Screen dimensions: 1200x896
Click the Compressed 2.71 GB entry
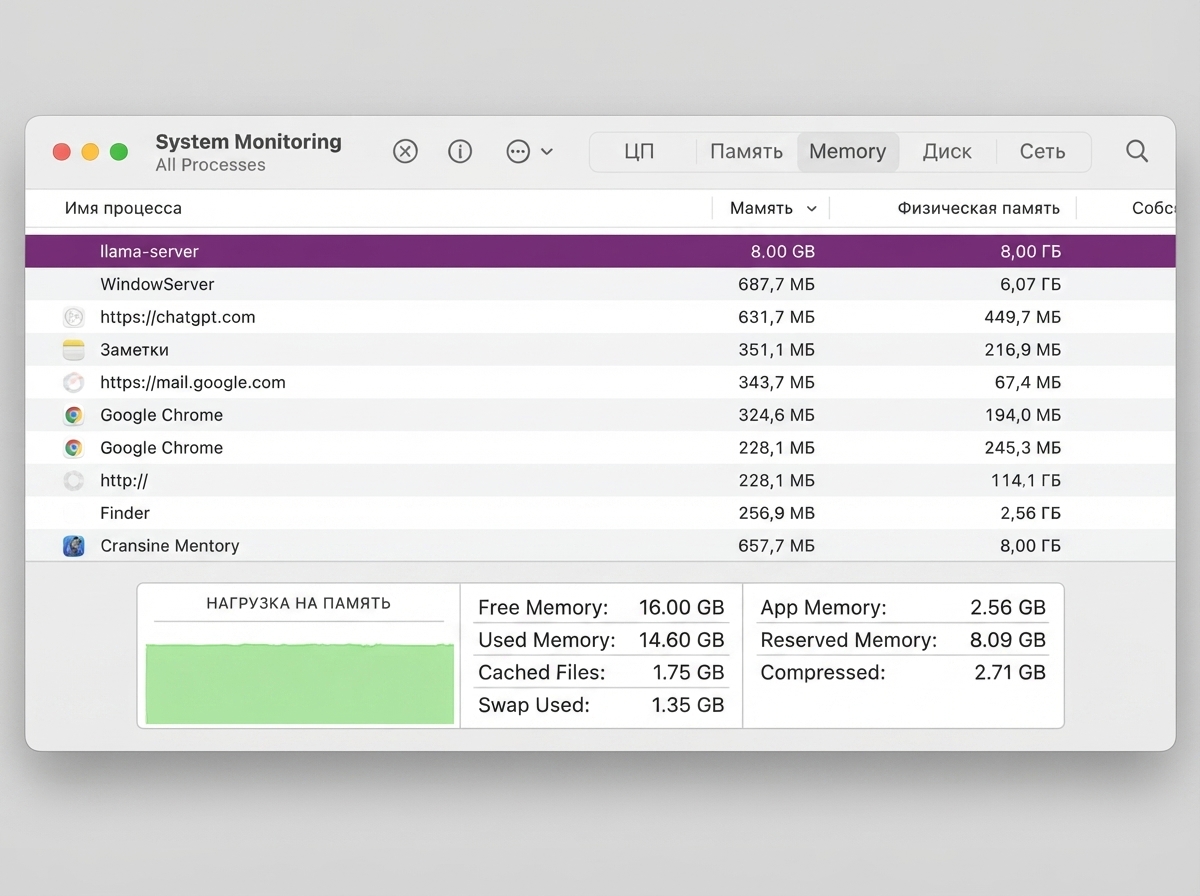tap(903, 673)
